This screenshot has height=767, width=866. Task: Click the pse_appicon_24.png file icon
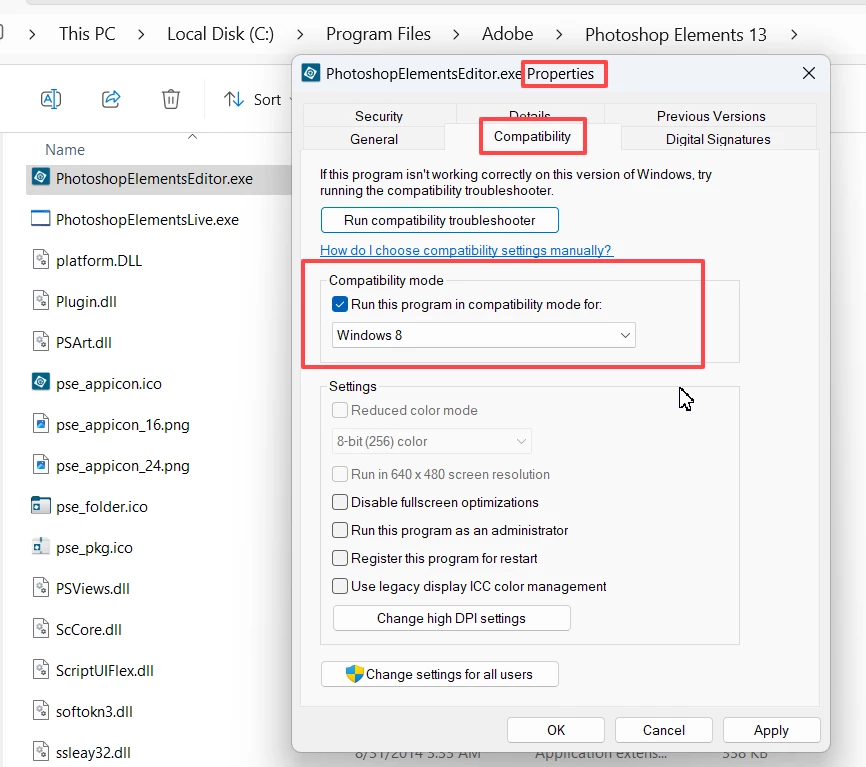(41, 465)
